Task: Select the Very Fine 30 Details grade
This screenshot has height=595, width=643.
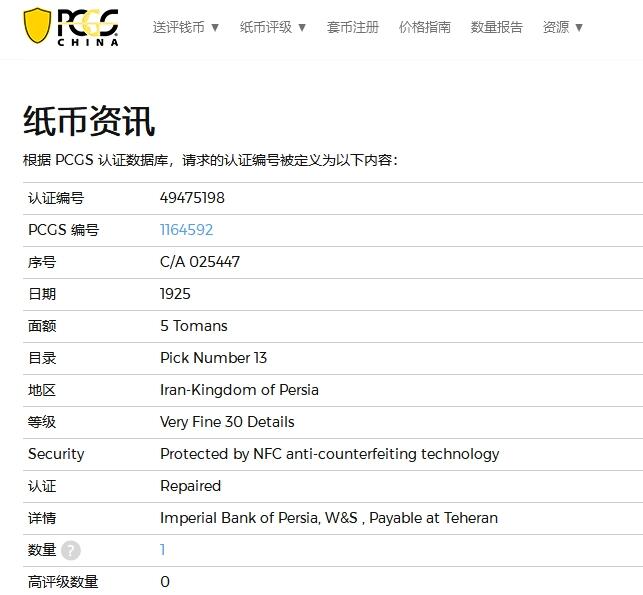Action: point(227,422)
